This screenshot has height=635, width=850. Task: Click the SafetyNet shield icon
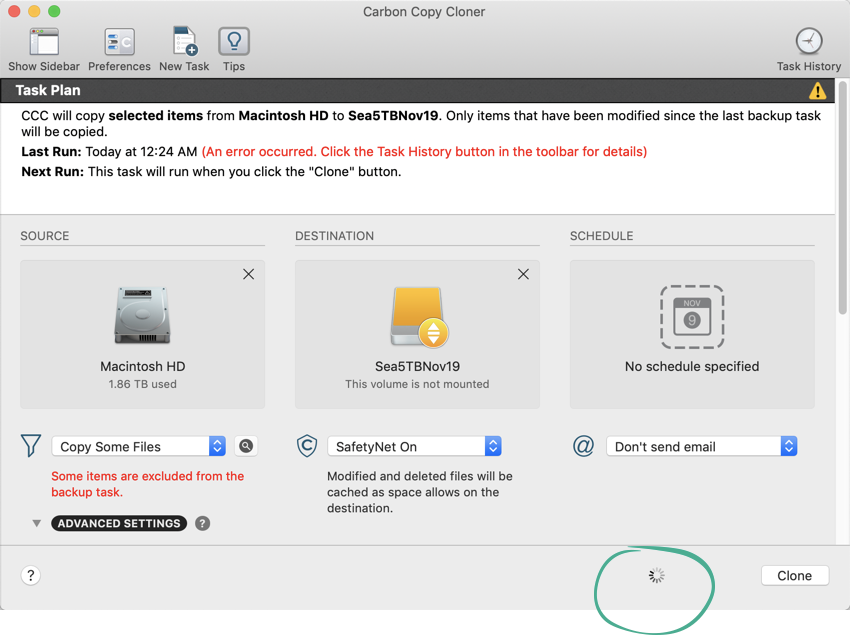click(x=307, y=446)
